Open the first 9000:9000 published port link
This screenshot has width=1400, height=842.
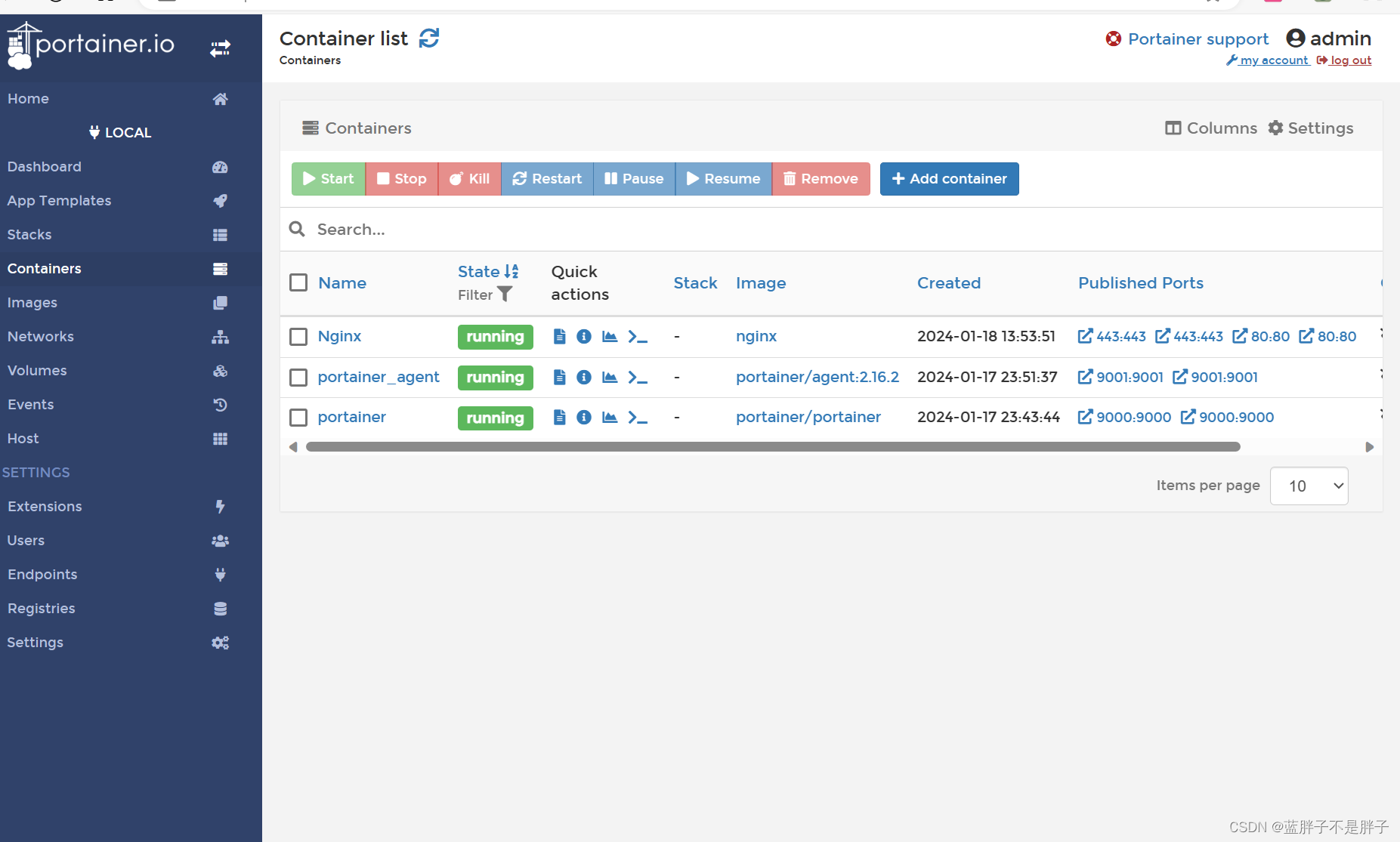(x=1124, y=417)
